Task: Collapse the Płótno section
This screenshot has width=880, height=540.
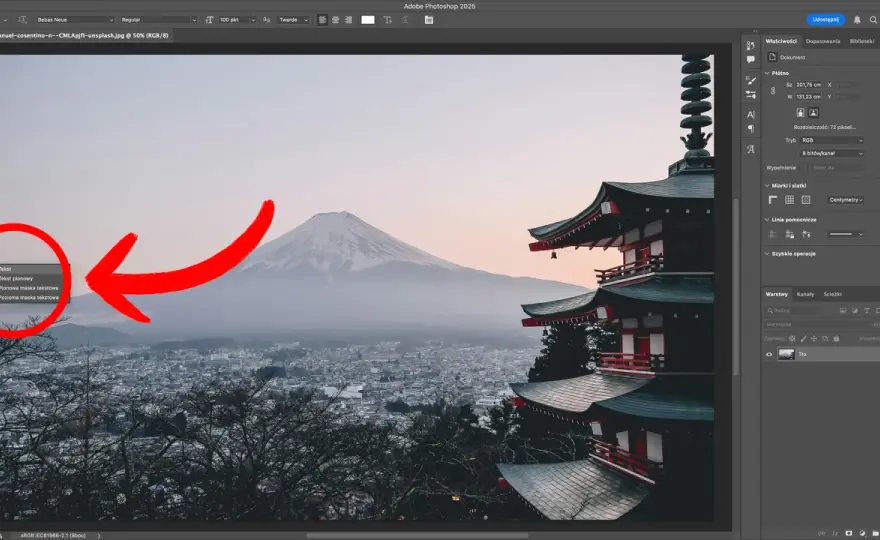Action: (767, 73)
